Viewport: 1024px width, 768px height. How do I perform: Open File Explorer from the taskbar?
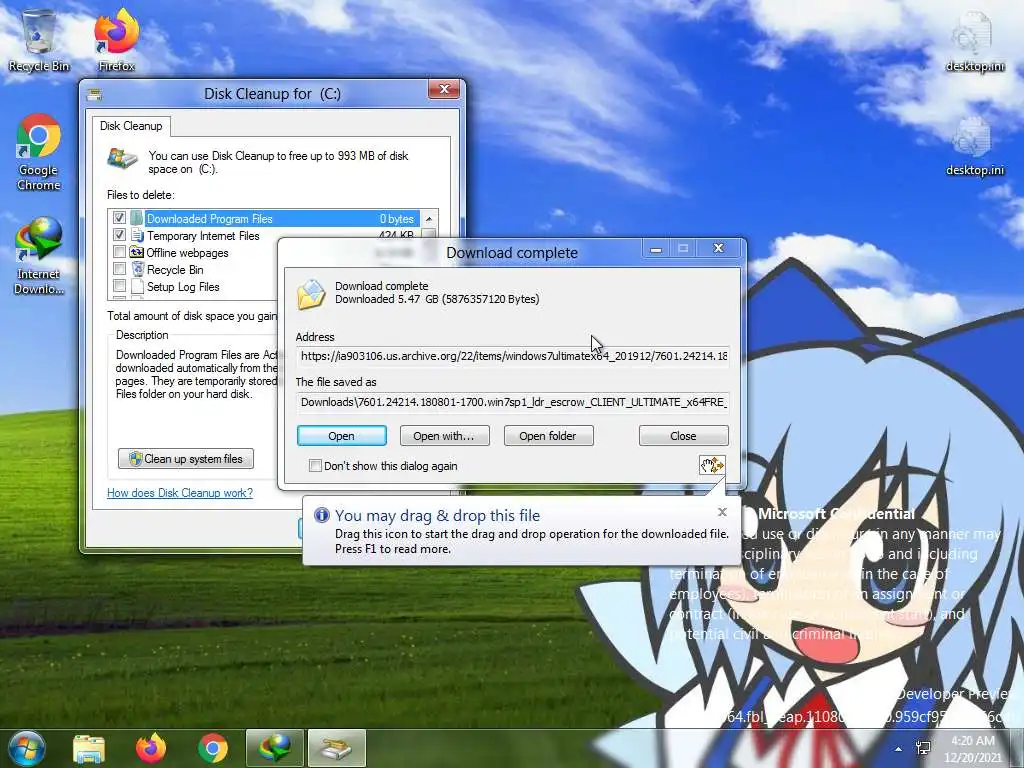[89, 749]
